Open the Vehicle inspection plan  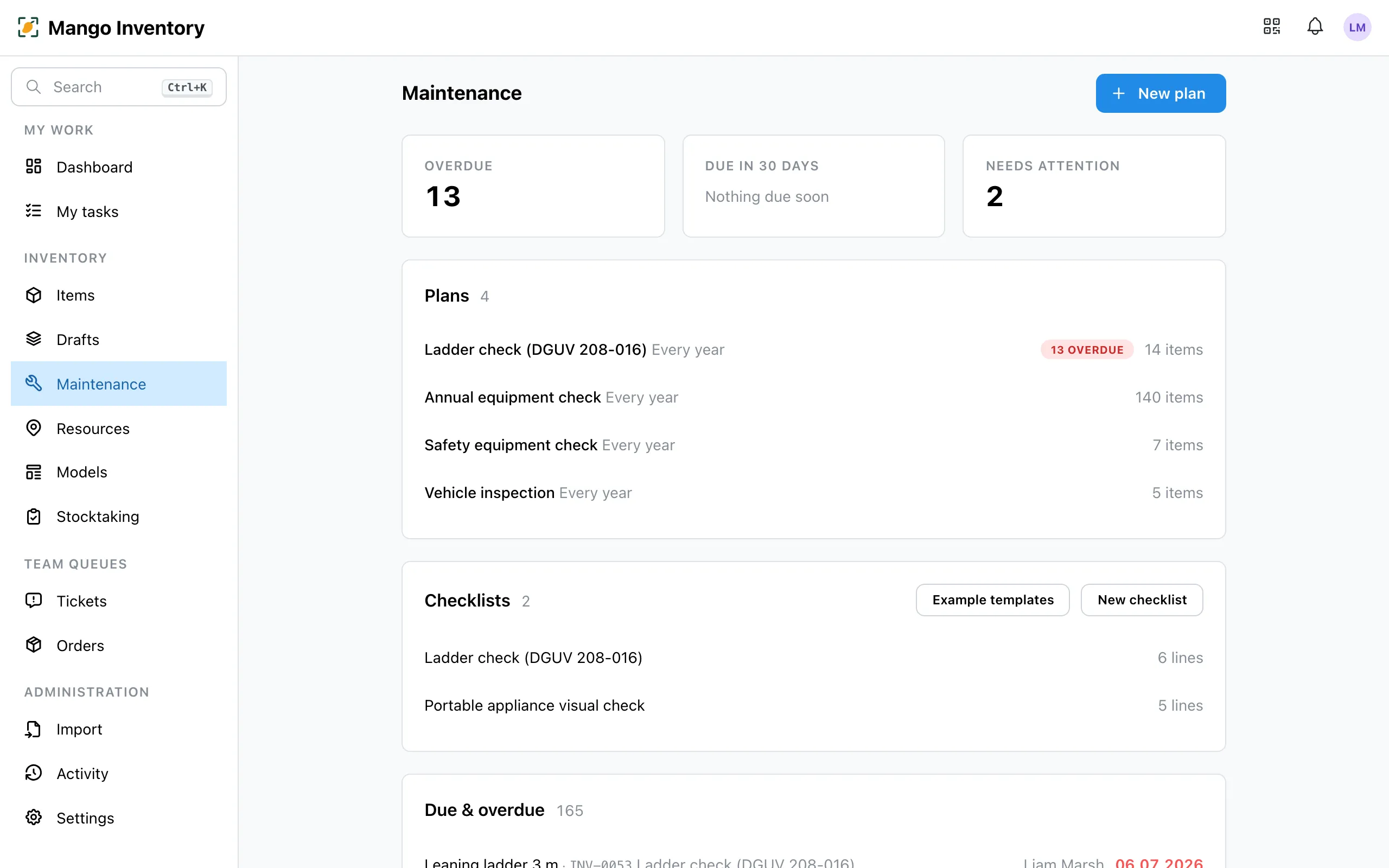click(813, 493)
